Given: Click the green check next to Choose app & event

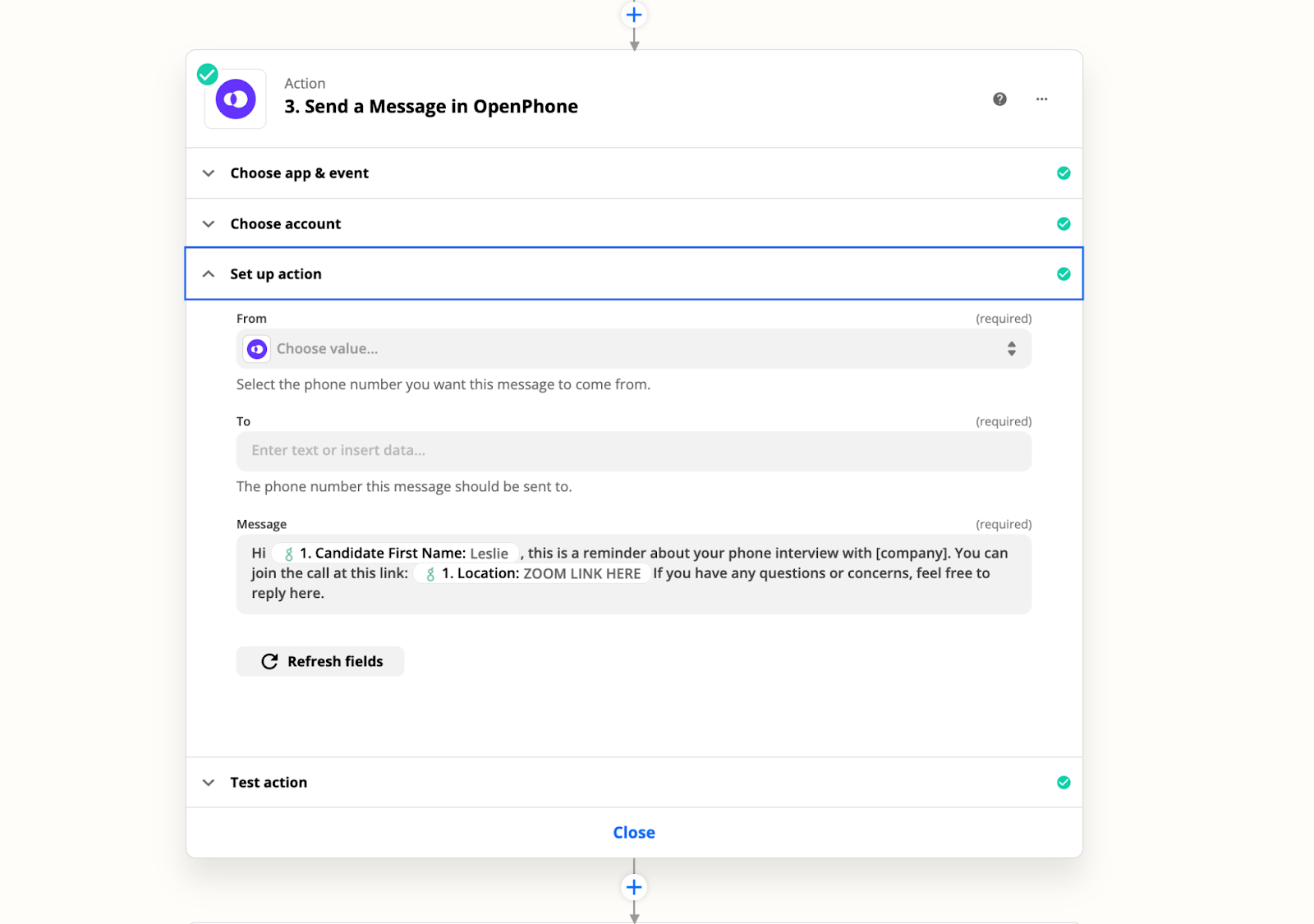Looking at the screenshot, I should tap(1064, 173).
